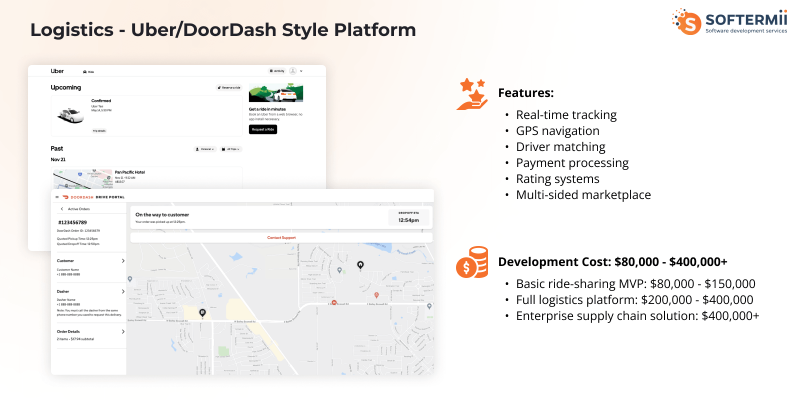The width and height of the screenshot is (800, 400).
Task: Click the Payment processing bullet
Action: pyautogui.click(x=572, y=163)
